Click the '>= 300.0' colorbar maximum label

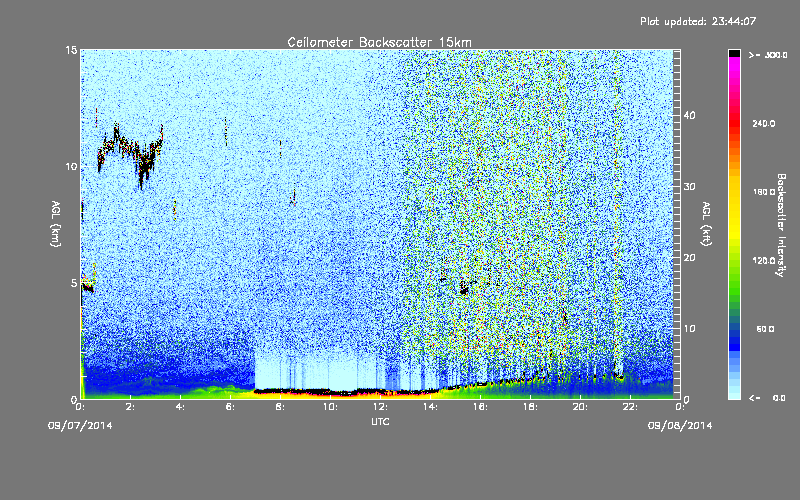[768, 55]
